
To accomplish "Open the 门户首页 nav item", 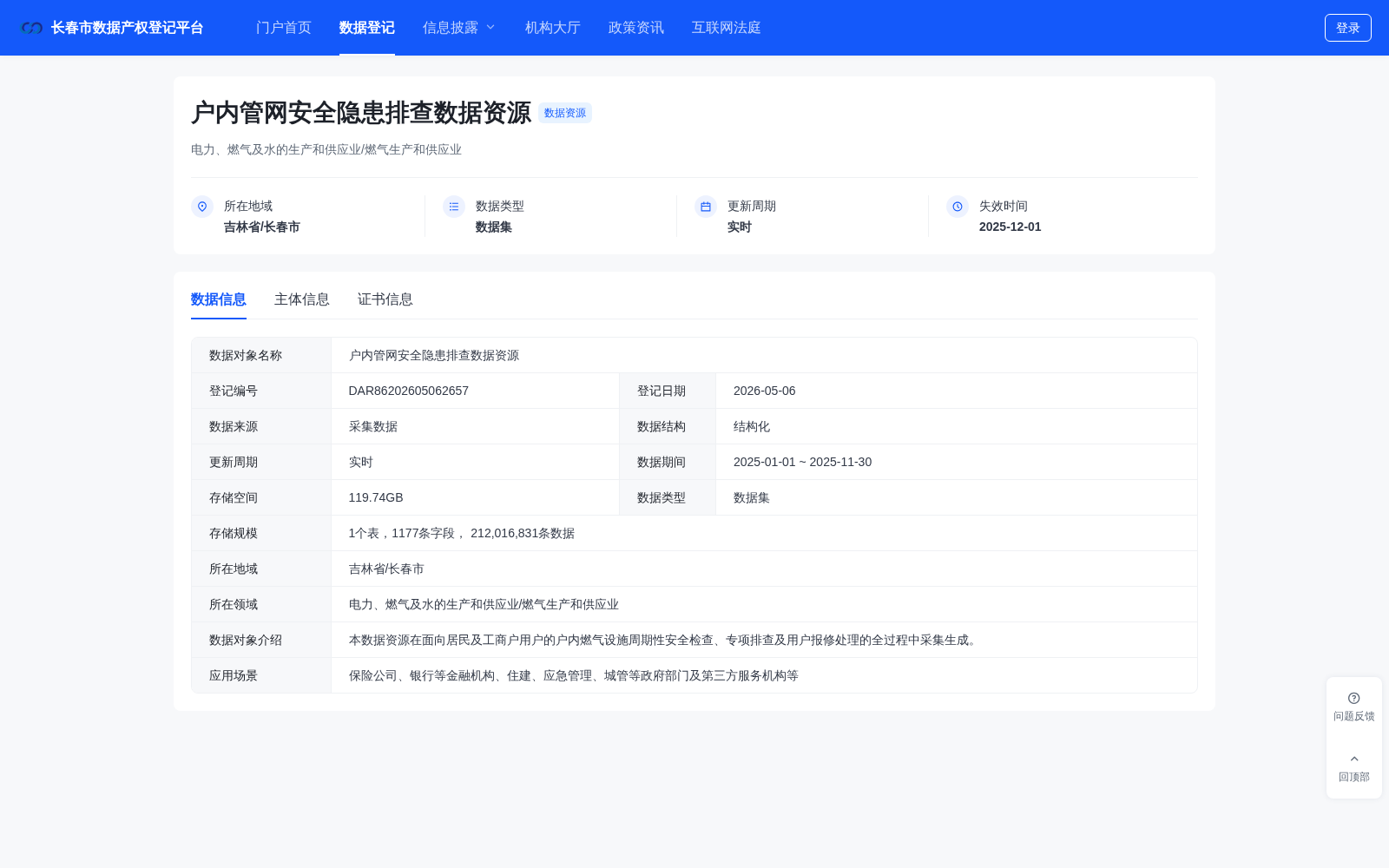I will coord(284,28).
